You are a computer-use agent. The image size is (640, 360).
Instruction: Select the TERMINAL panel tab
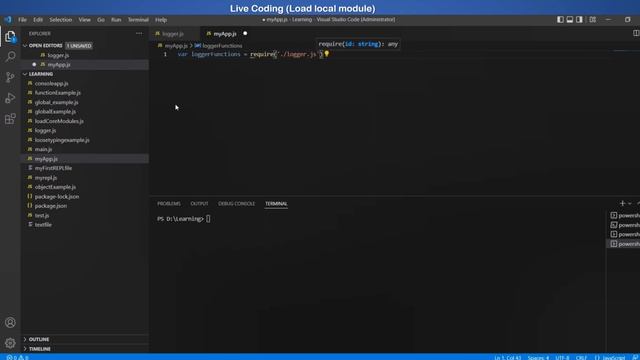[276, 203]
